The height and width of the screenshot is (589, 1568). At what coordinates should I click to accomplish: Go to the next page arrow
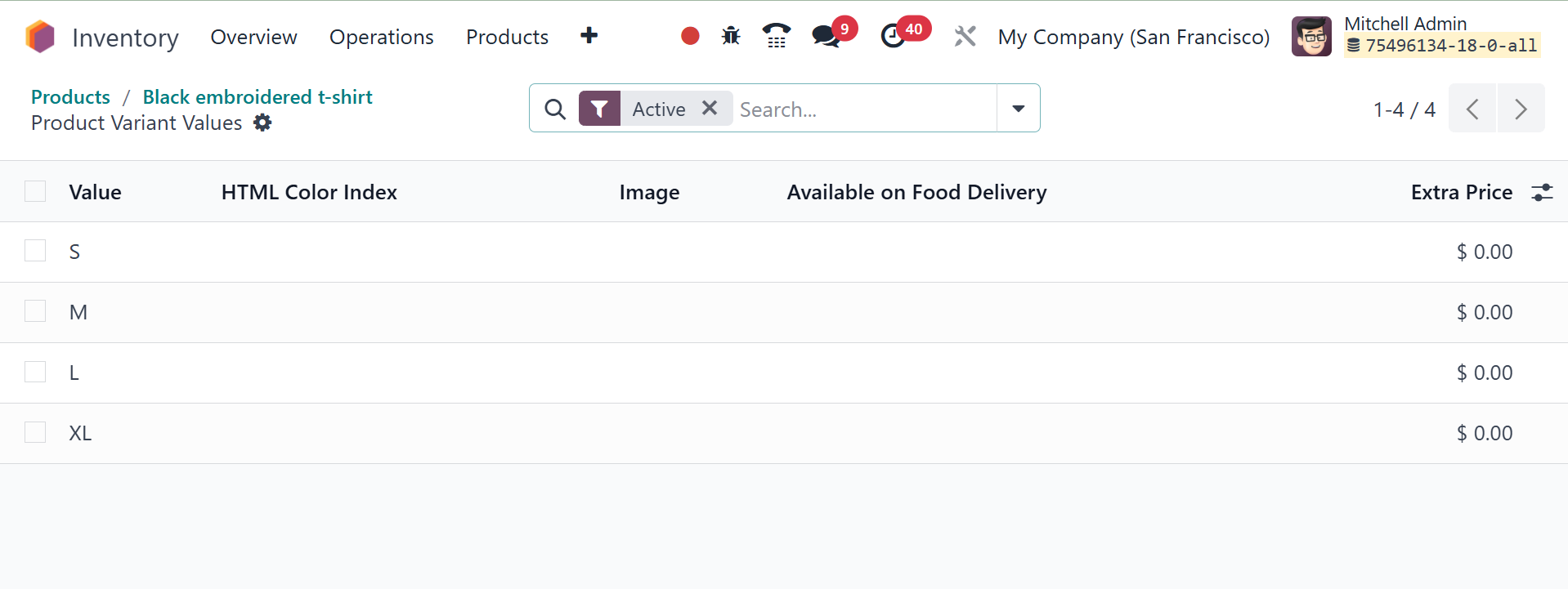(1521, 109)
